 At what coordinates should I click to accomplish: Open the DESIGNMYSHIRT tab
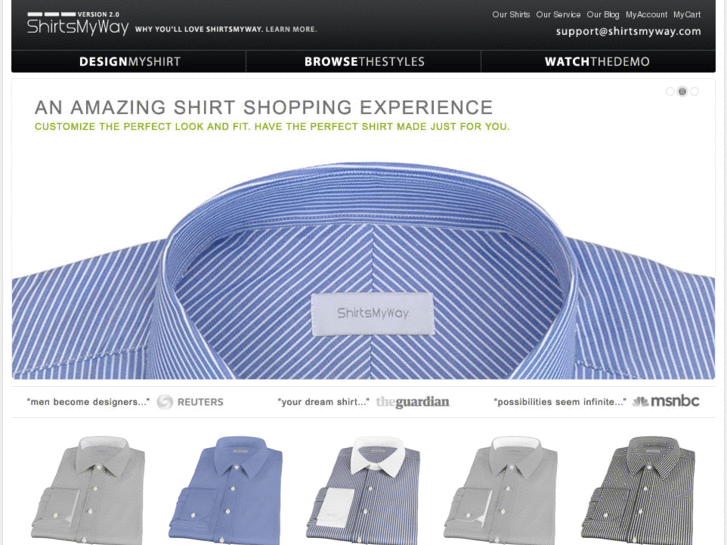point(129,62)
